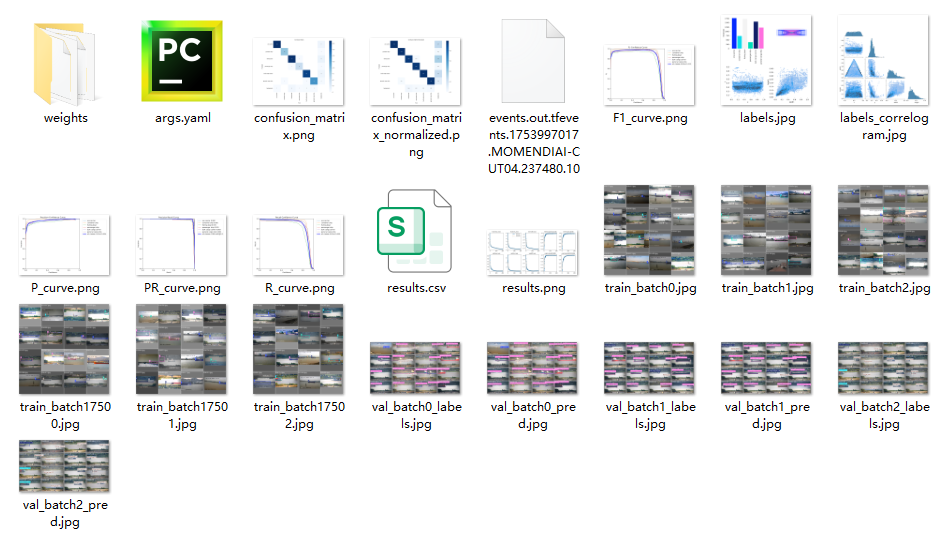The image size is (947, 553).
Task: Click the 'weights' folder name
Action: [65, 118]
